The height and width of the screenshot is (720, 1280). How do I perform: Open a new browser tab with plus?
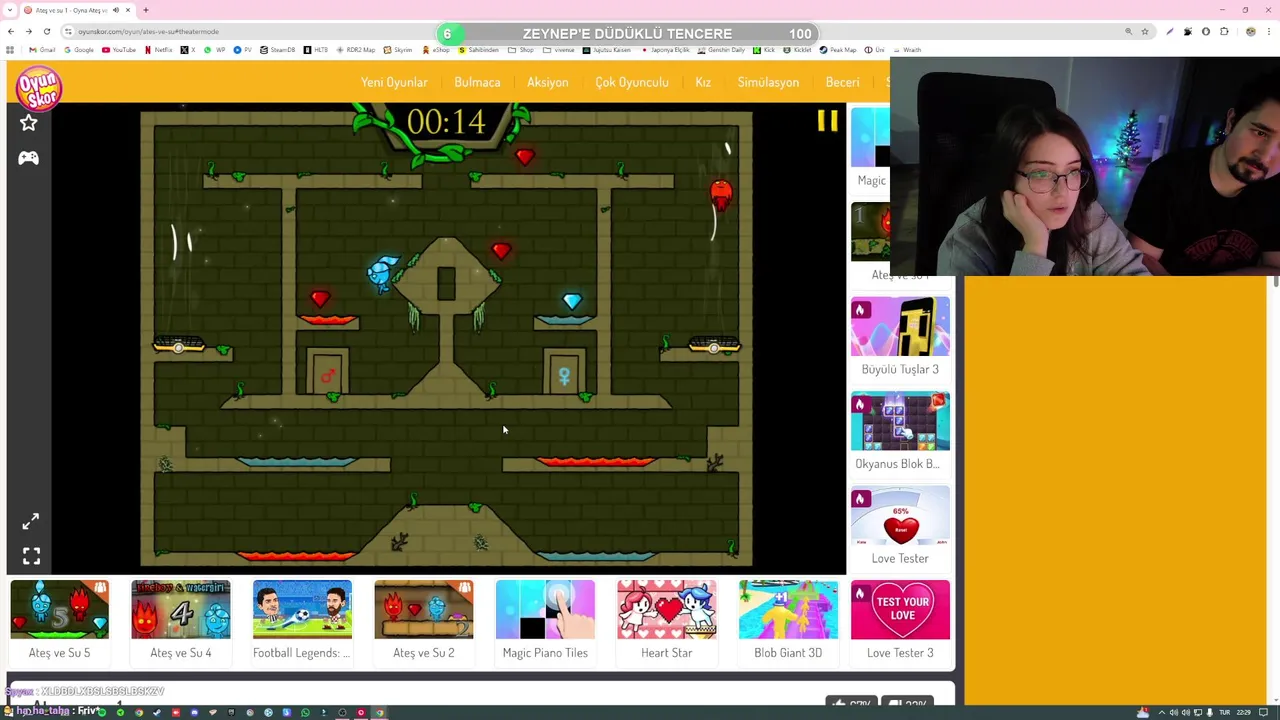pos(146,10)
